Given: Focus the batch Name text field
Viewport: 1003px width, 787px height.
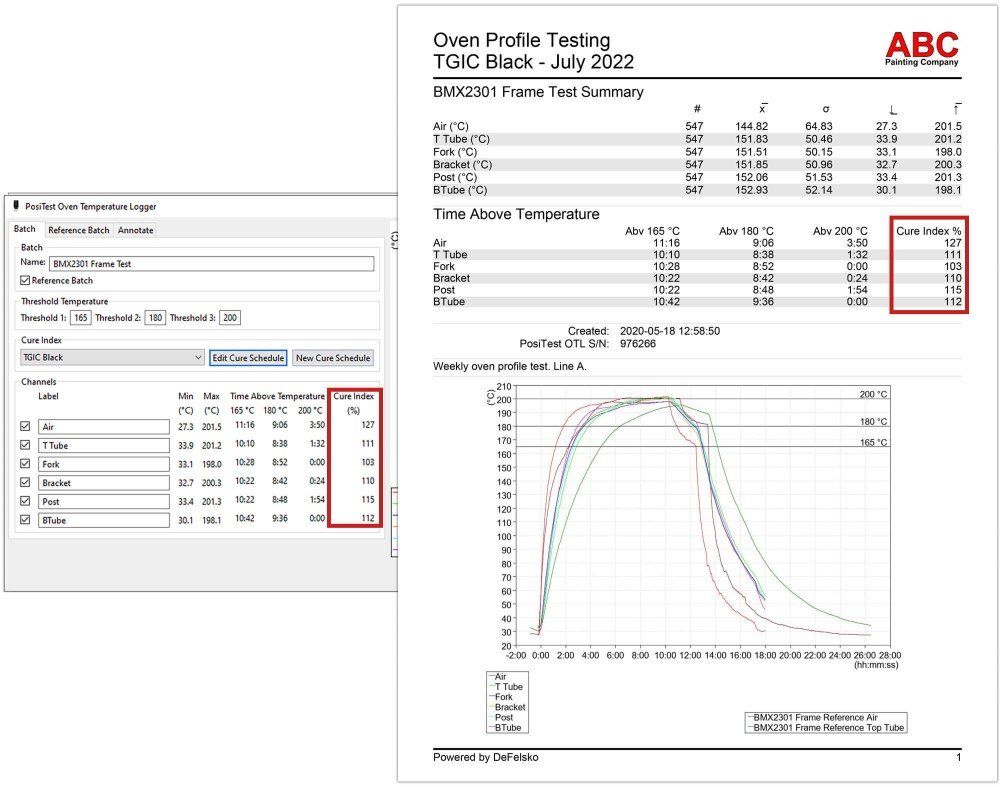Looking at the screenshot, I should click(210, 264).
